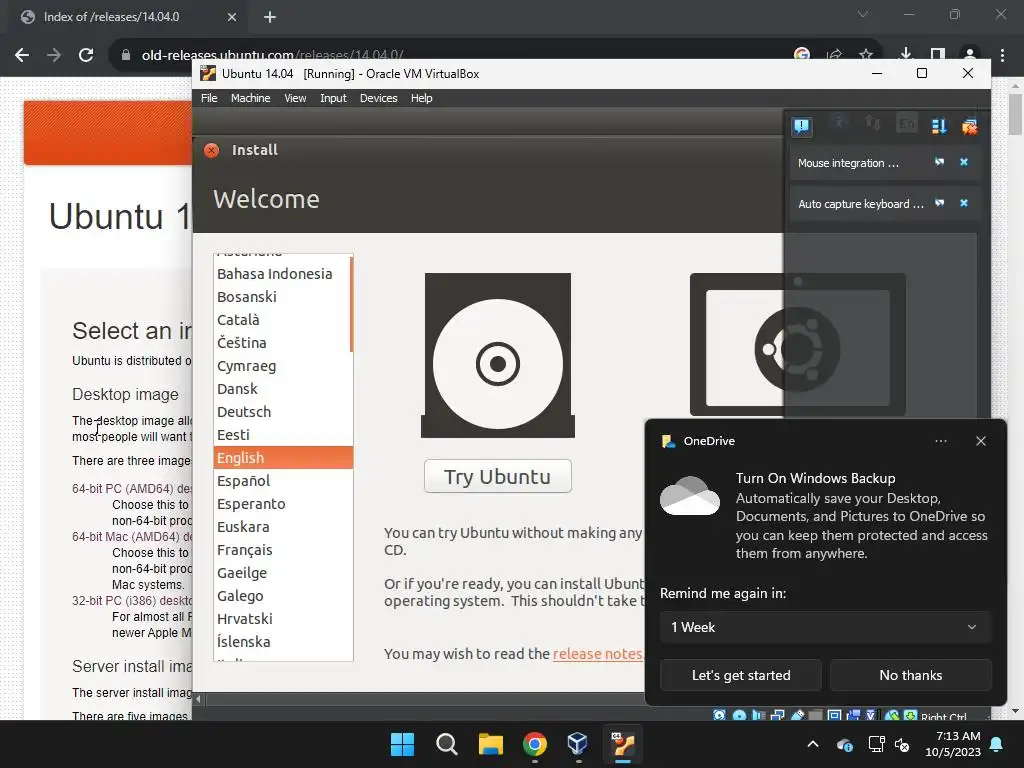Screen dimensions: 1024x768
Task: Click No thanks in OneDrive prompt
Action: click(x=910, y=675)
